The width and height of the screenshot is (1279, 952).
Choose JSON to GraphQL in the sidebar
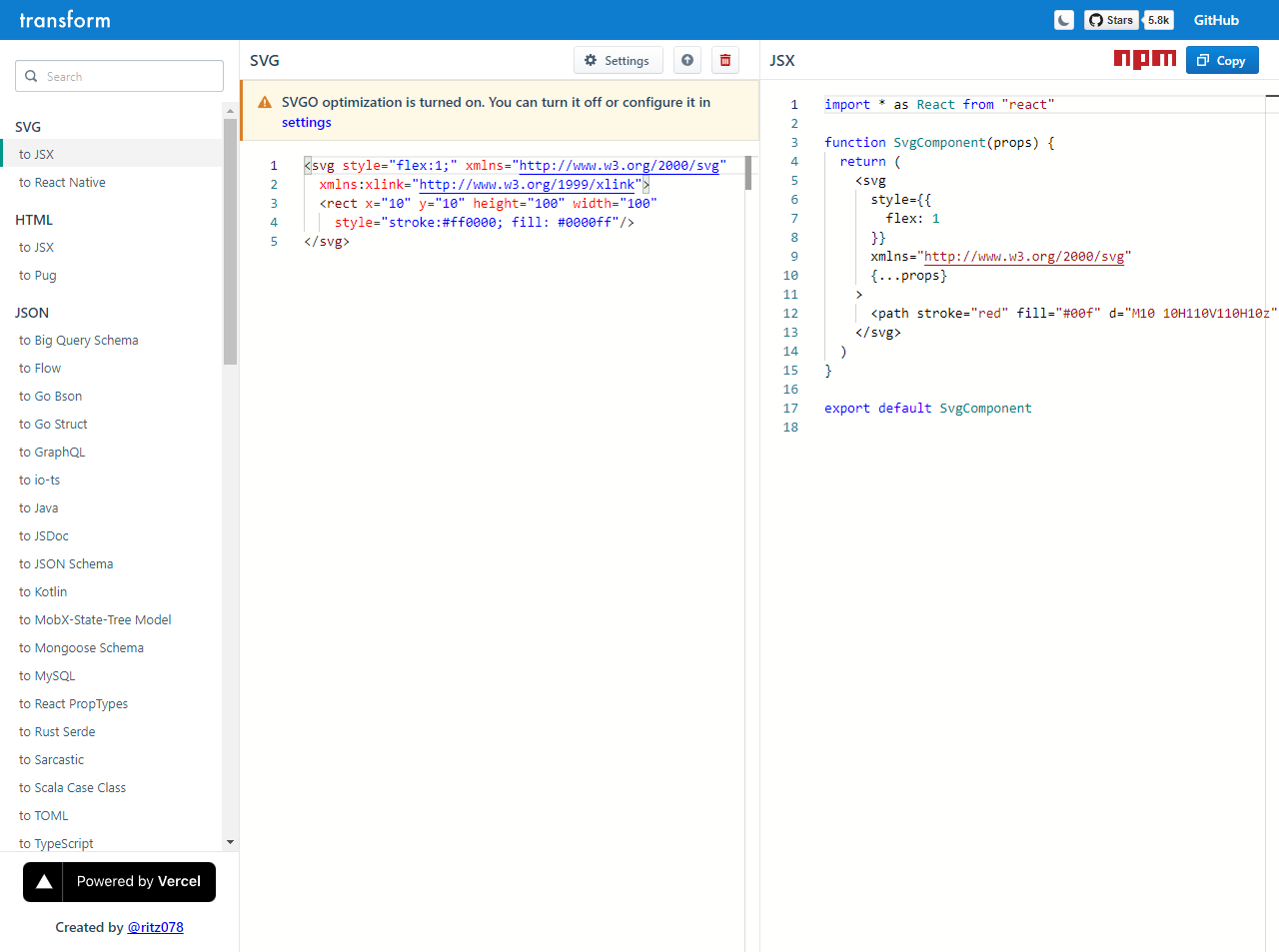(52, 453)
